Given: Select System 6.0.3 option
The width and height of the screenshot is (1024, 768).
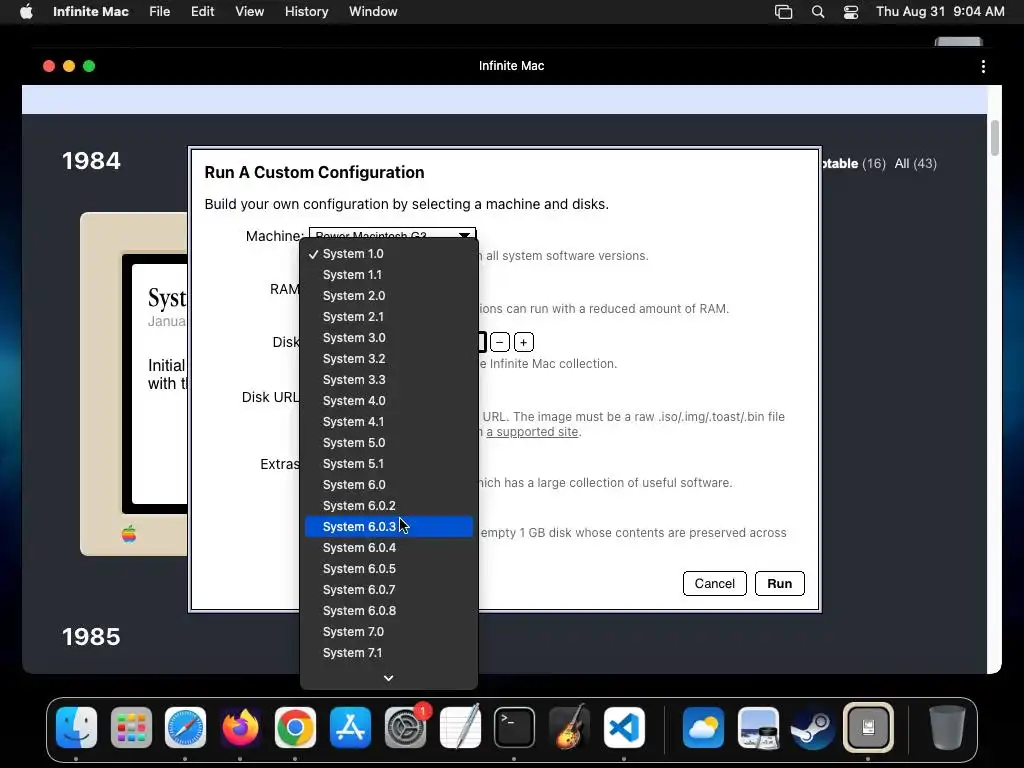Looking at the screenshot, I should 389,526.
